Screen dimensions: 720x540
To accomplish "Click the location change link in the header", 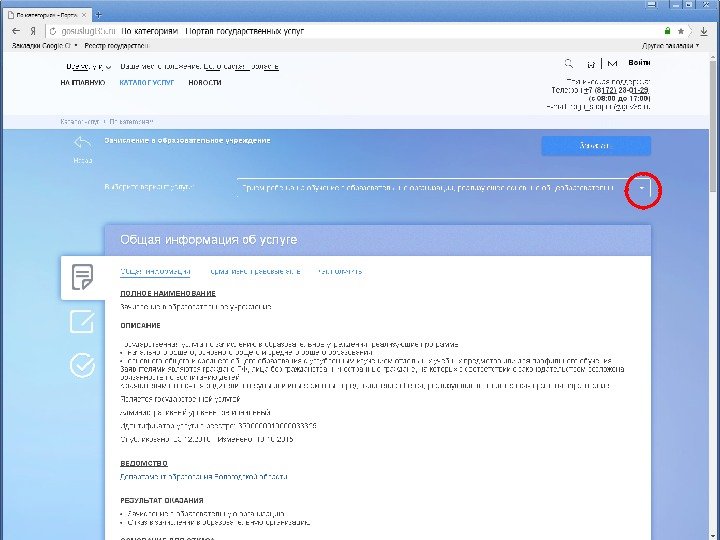I will 241,67.
